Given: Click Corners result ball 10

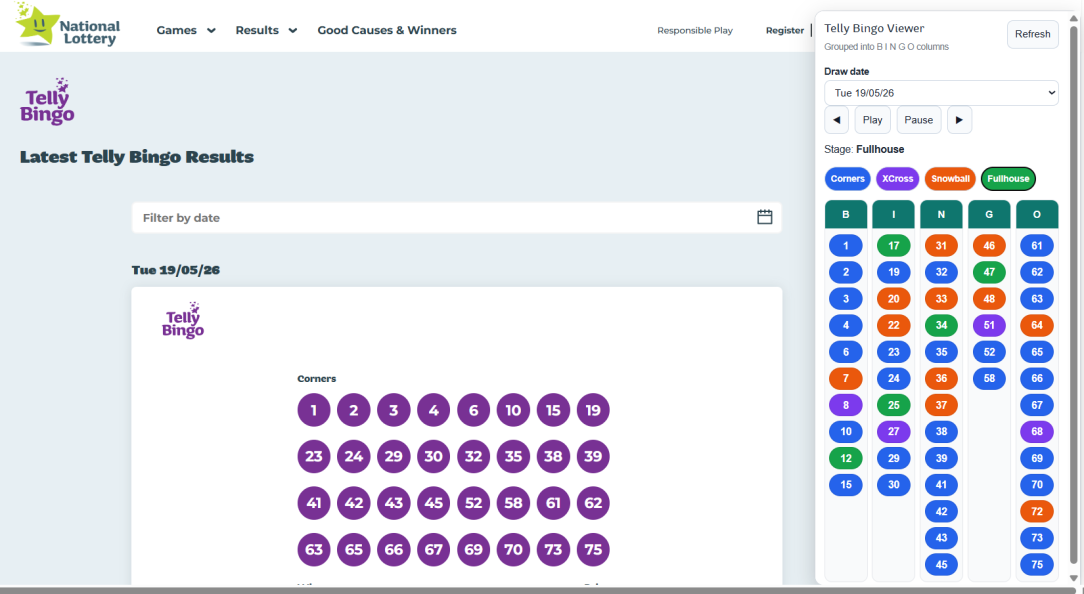Looking at the screenshot, I should click(513, 410).
